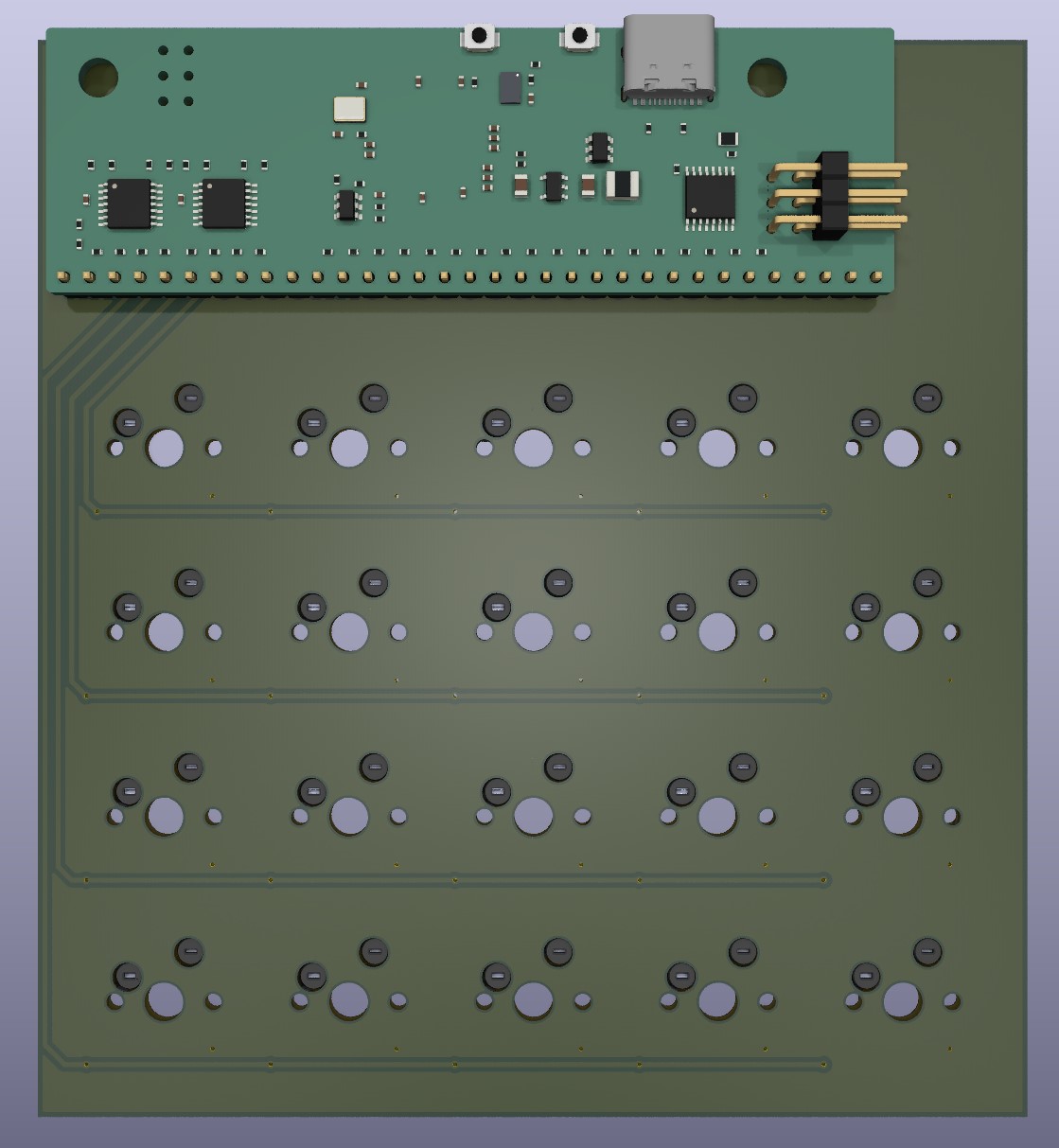Click the USB-C connector on the green board
1059x1148 pixels.
[x=668, y=60]
